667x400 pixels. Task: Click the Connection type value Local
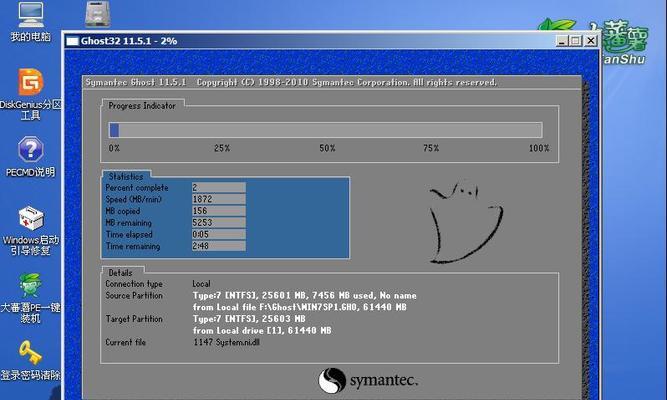[x=201, y=284]
